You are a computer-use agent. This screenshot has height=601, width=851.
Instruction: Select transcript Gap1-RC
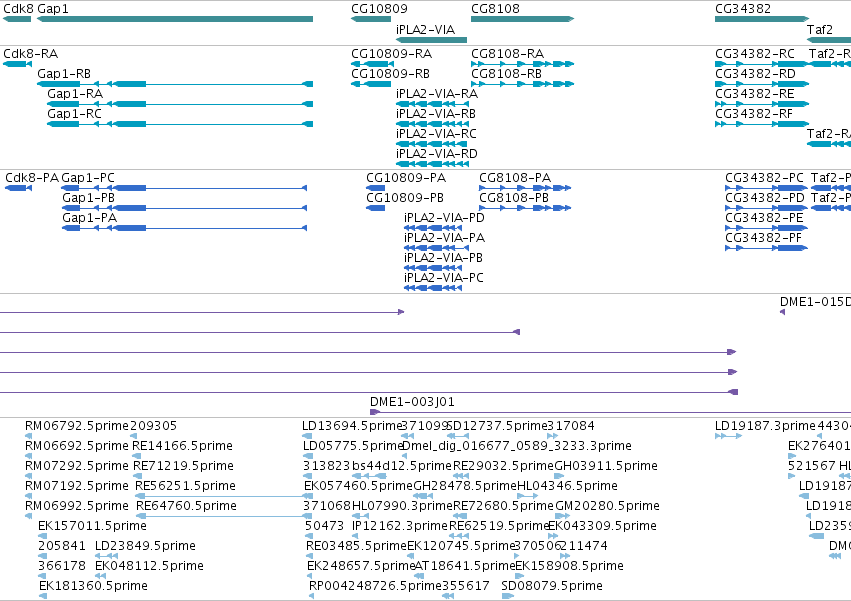74,113
